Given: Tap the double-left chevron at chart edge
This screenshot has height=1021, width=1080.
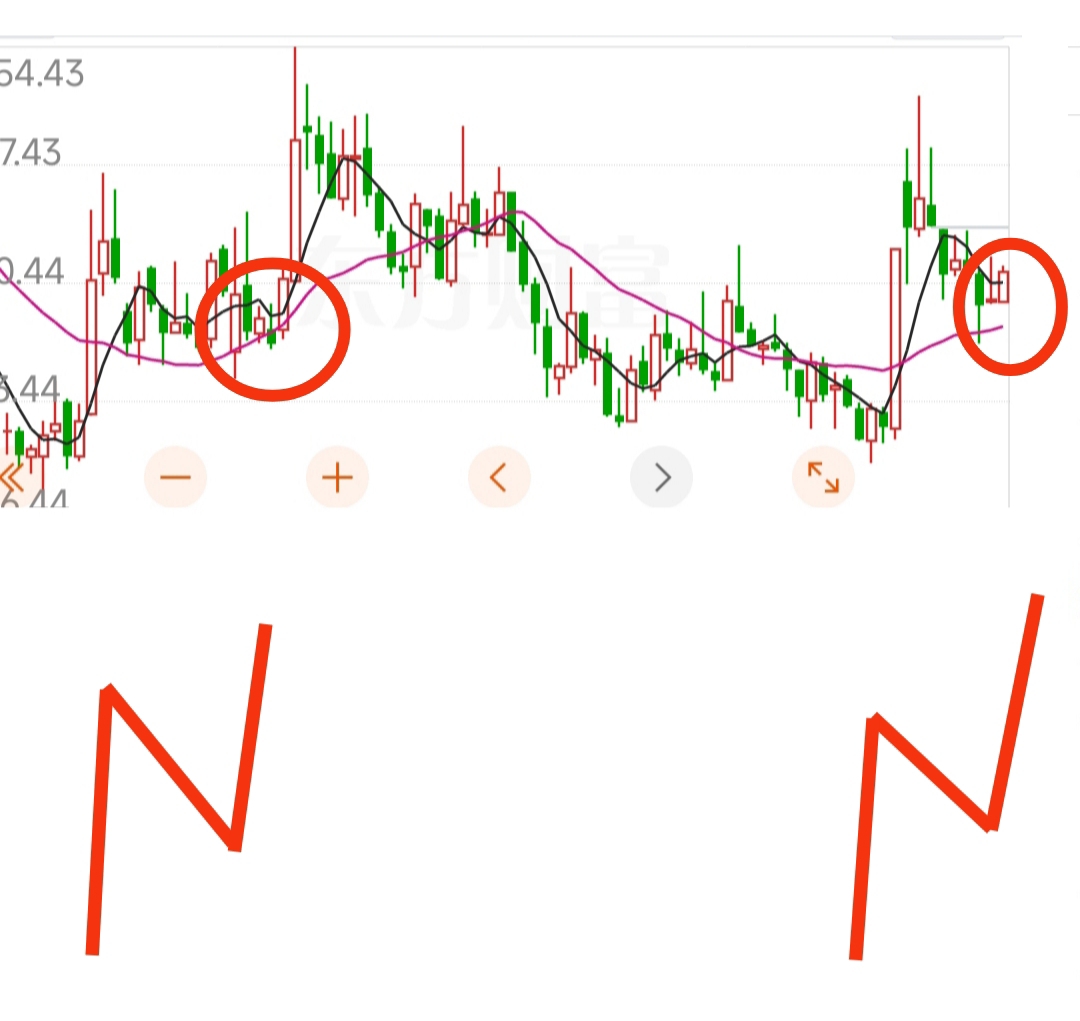Looking at the screenshot, I should click(12, 477).
